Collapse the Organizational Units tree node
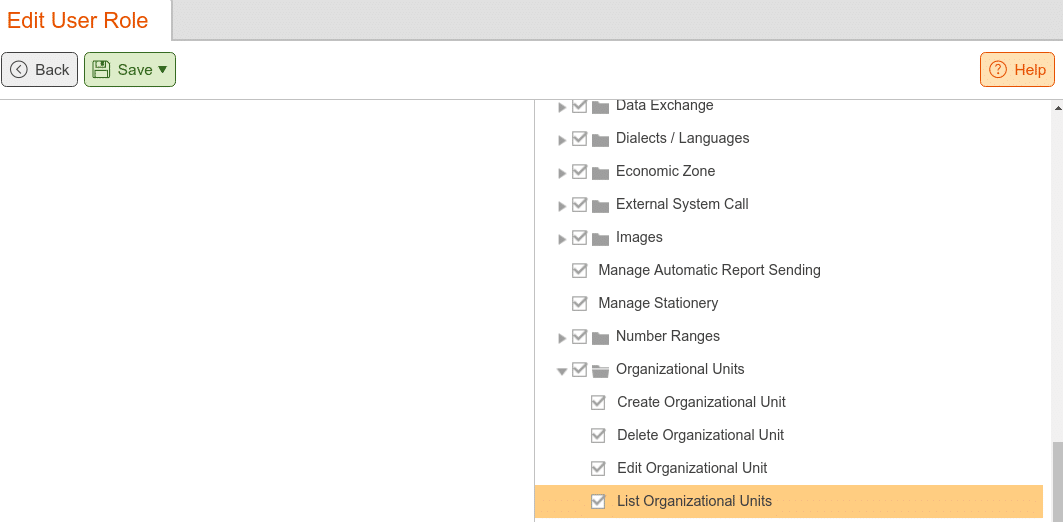The image size is (1063, 522). pyautogui.click(x=561, y=371)
